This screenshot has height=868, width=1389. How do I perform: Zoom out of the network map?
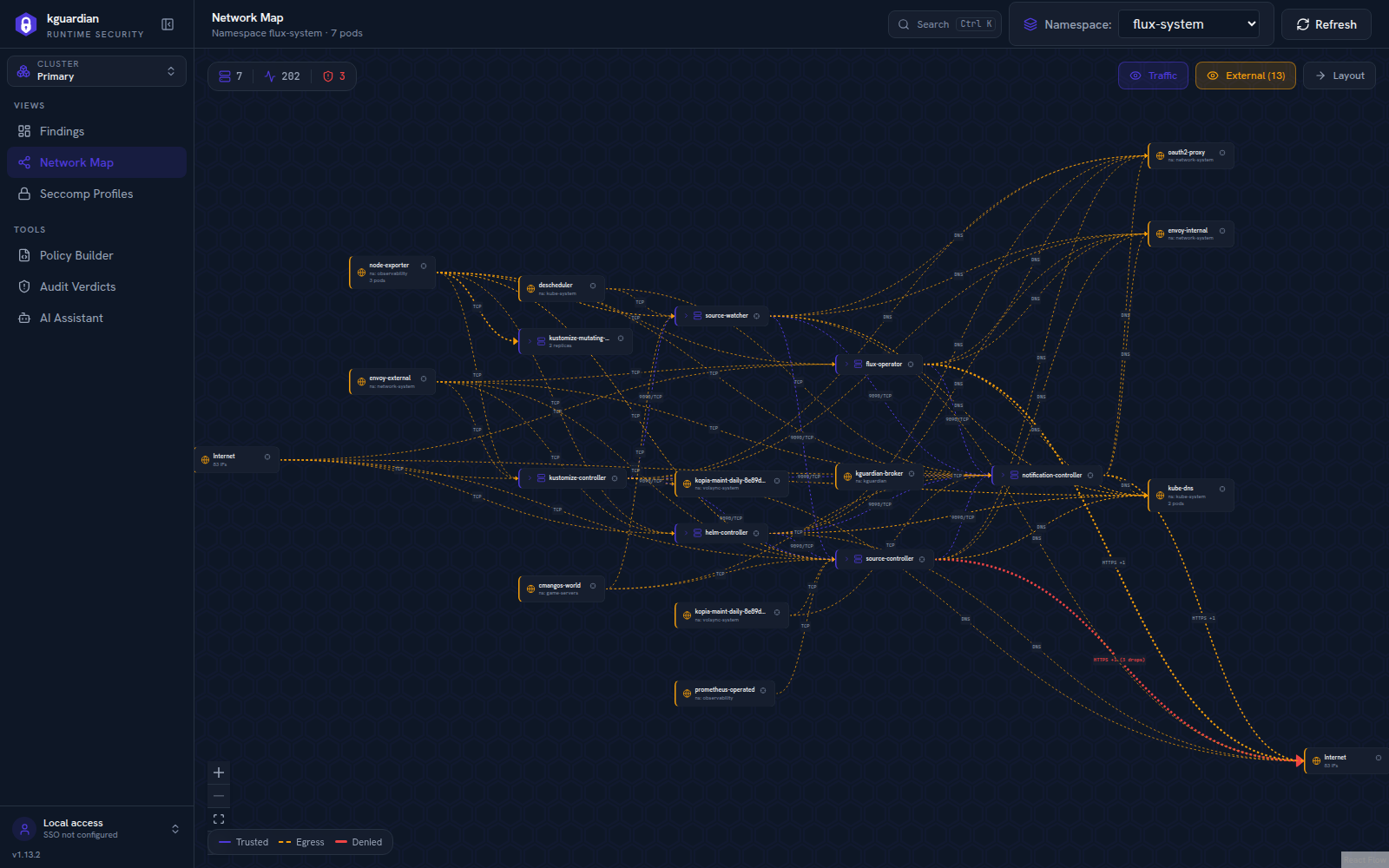(219, 796)
